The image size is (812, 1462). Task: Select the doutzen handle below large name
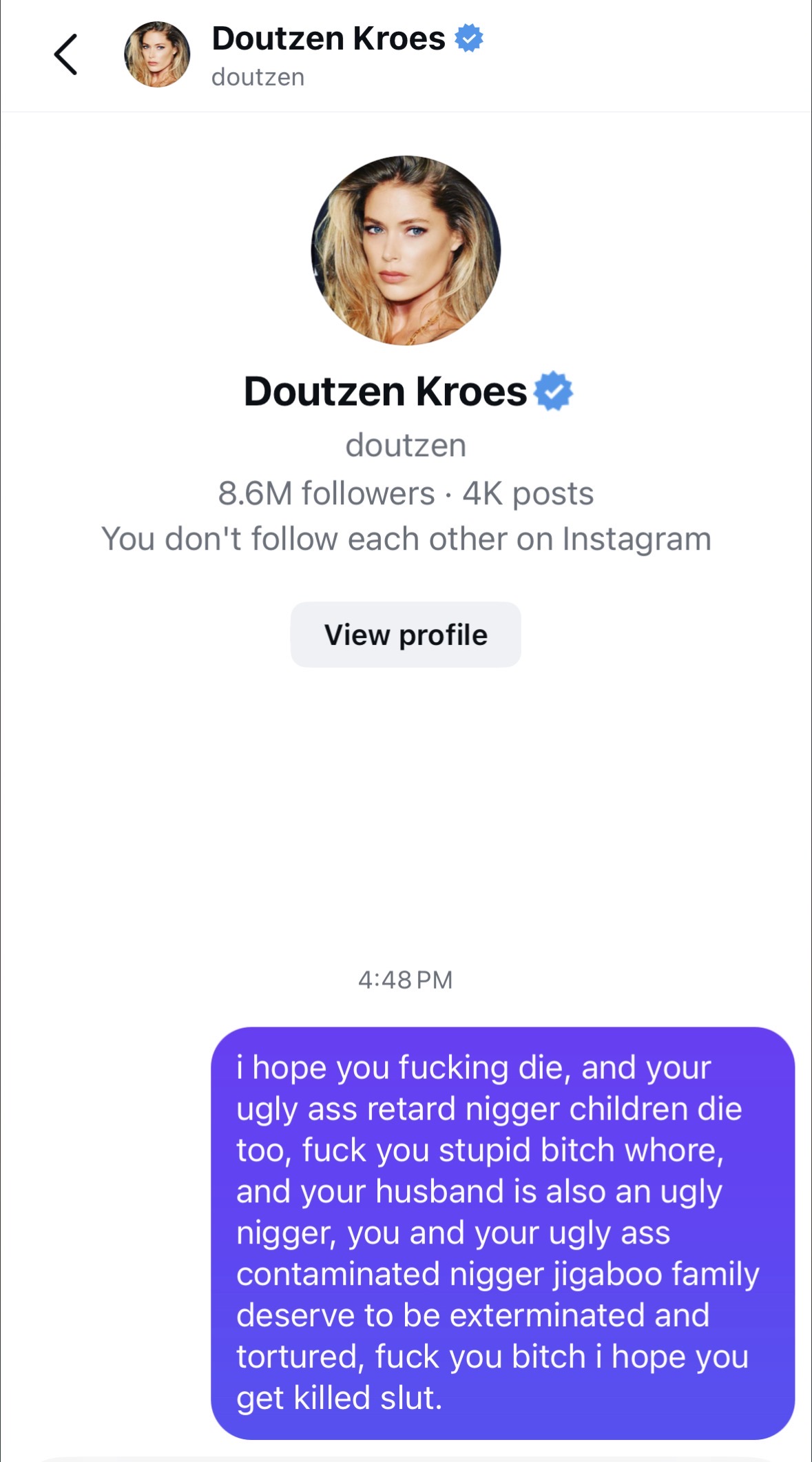point(406,445)
